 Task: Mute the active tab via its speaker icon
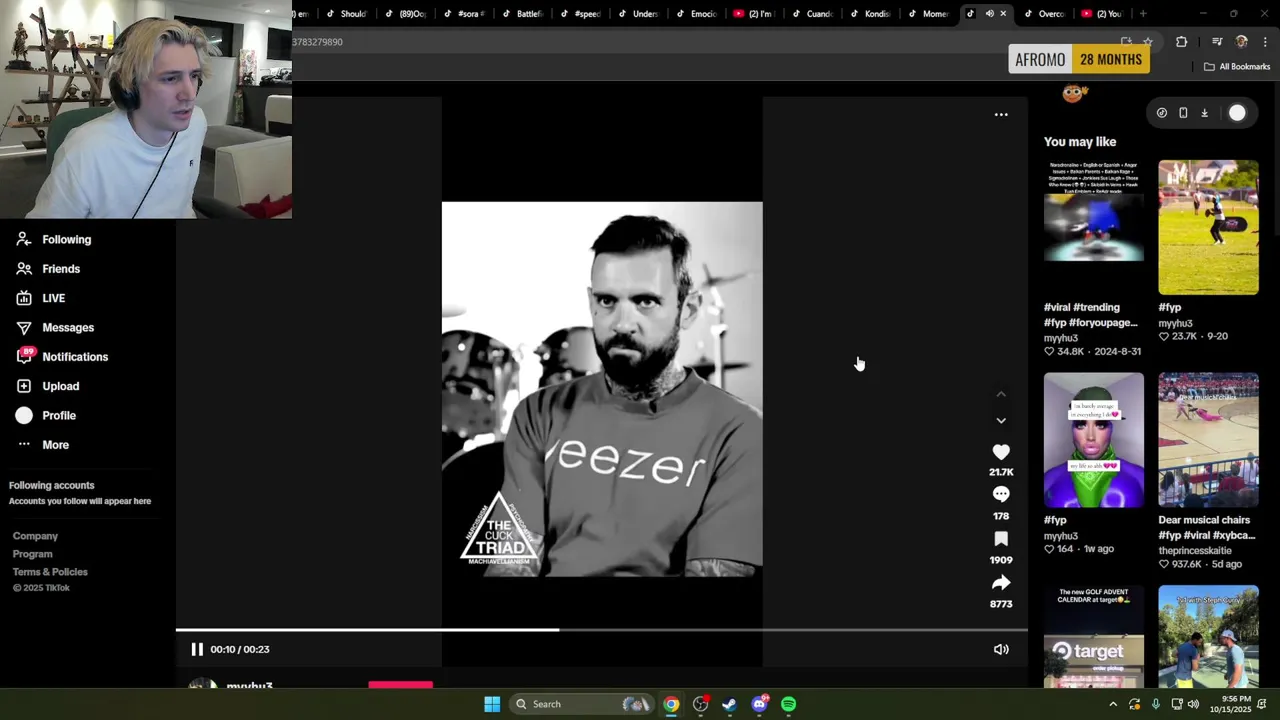click(989, 14)
